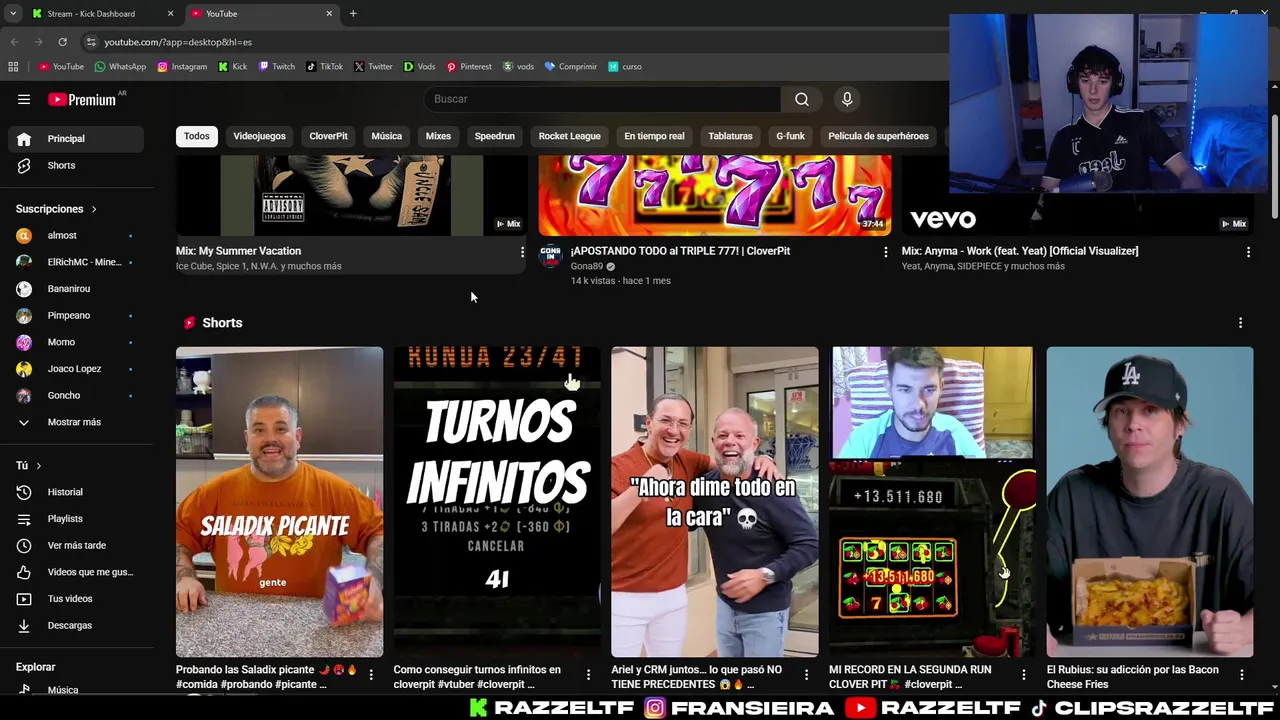Expand the Tú section chevron
The width and height of the screenshot is (1280, 720).
click(x=39, y=466)
